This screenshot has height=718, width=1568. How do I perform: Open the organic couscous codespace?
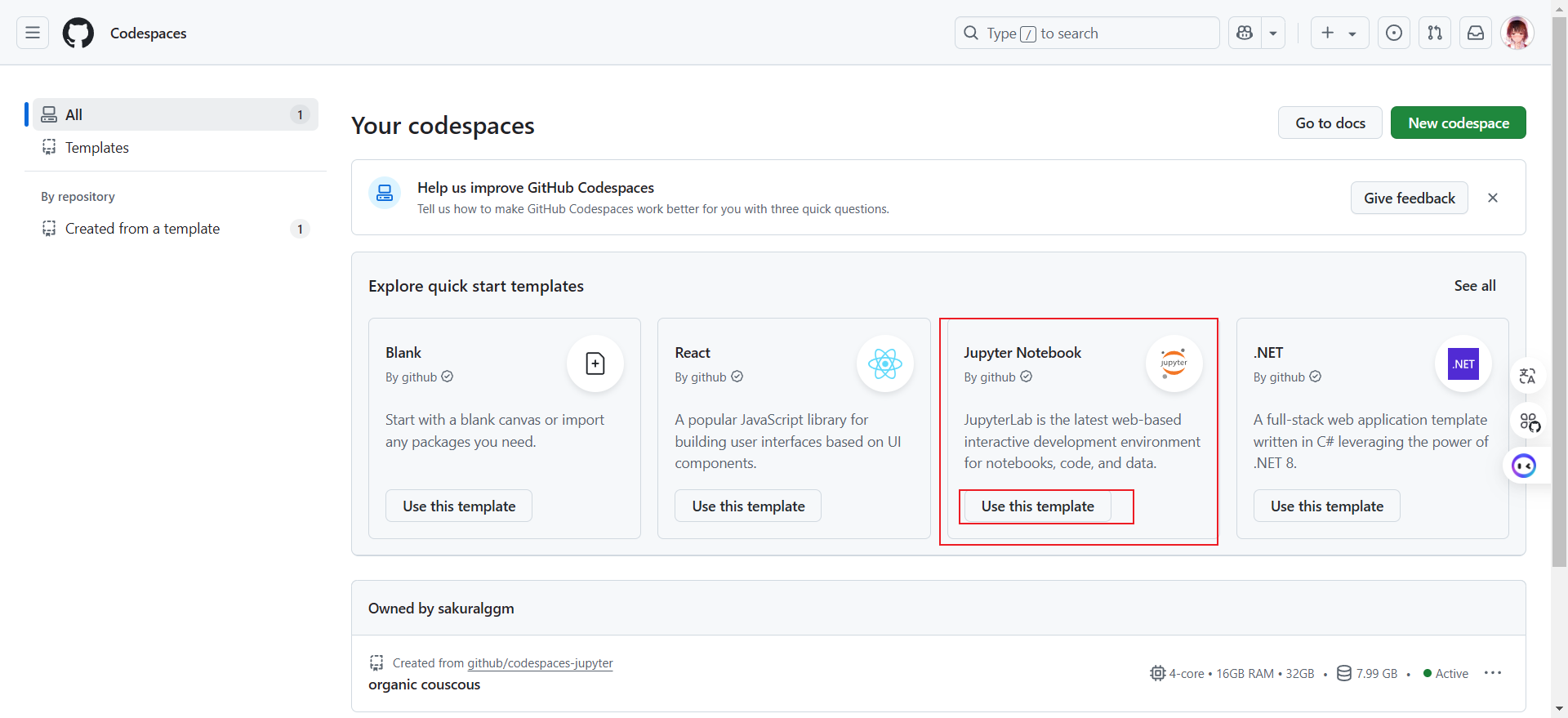pyautogui.click(x=424, y=685)
